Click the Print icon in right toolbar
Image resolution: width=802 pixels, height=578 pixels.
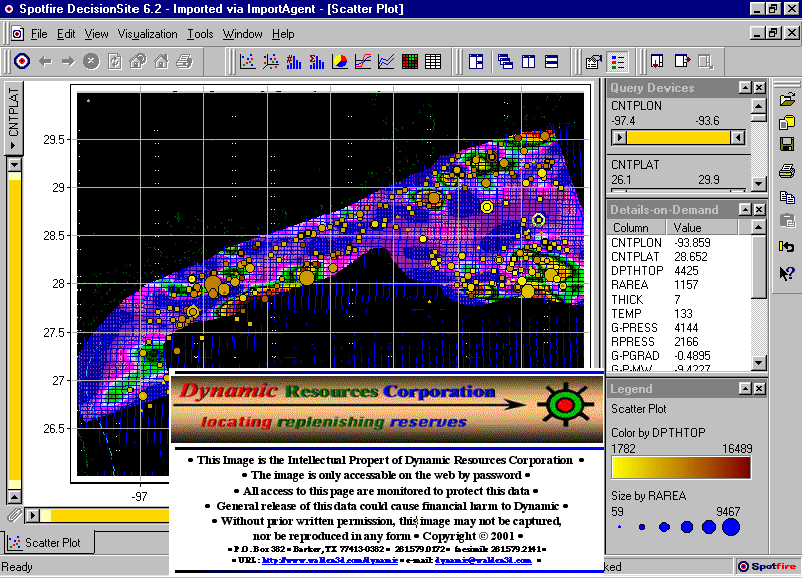pyautogui.click(x=787, y=171)
